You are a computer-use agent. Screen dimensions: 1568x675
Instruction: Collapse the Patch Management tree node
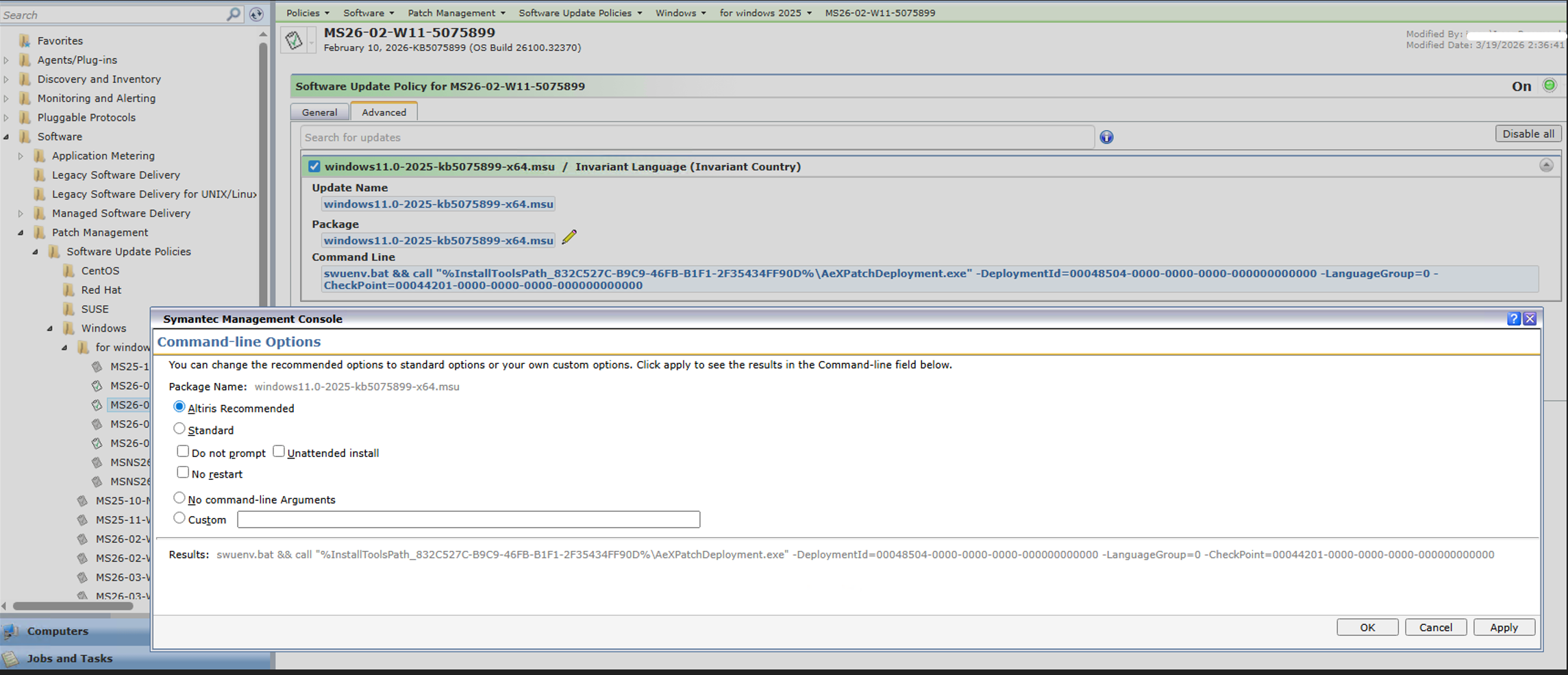pyautogui.click(x=21, y=232)
